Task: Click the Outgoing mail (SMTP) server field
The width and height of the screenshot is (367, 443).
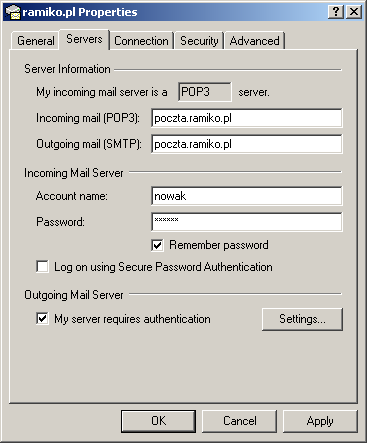Action: coord(247,144)
